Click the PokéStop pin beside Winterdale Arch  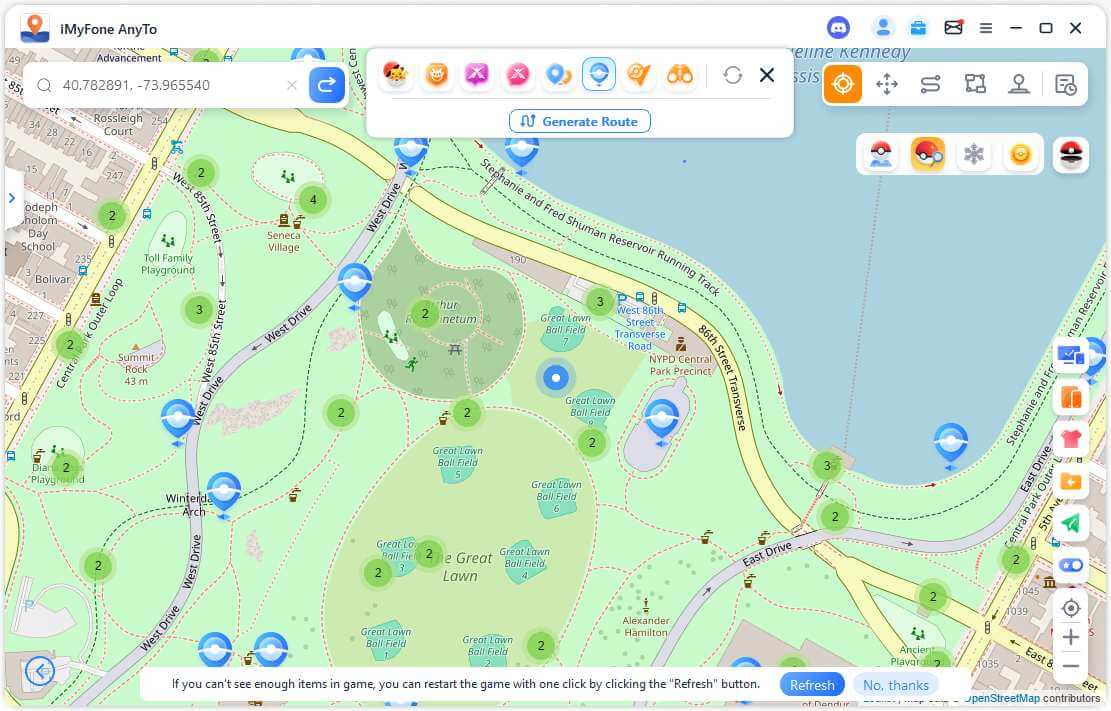pos(224,493)
